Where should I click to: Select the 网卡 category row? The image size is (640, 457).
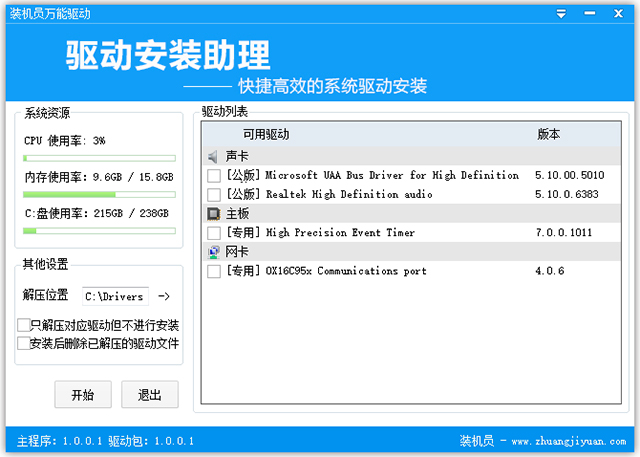pyautogui.click(x=411, y=252)
